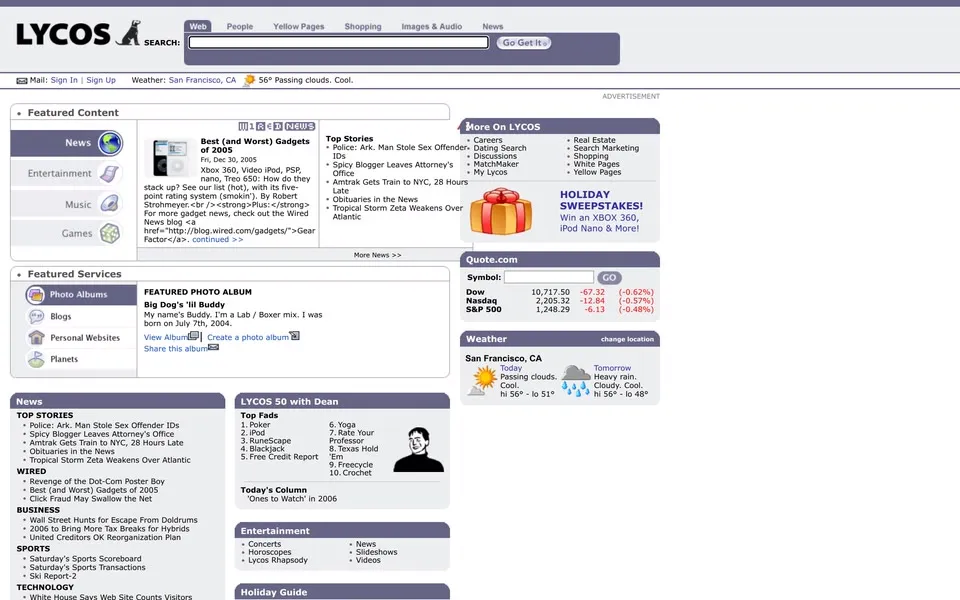Click Free Credit Report fad
960x600 pixels.
click(283, 457)
